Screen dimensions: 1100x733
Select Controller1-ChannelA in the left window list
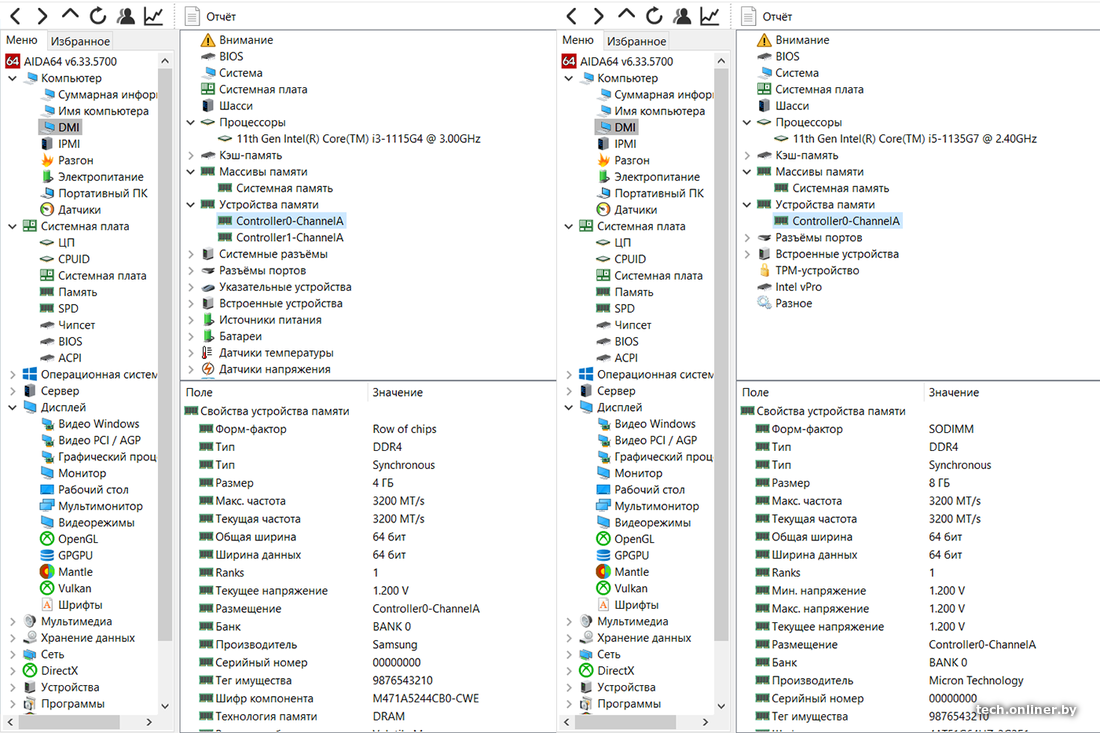[x=281, y=238]
